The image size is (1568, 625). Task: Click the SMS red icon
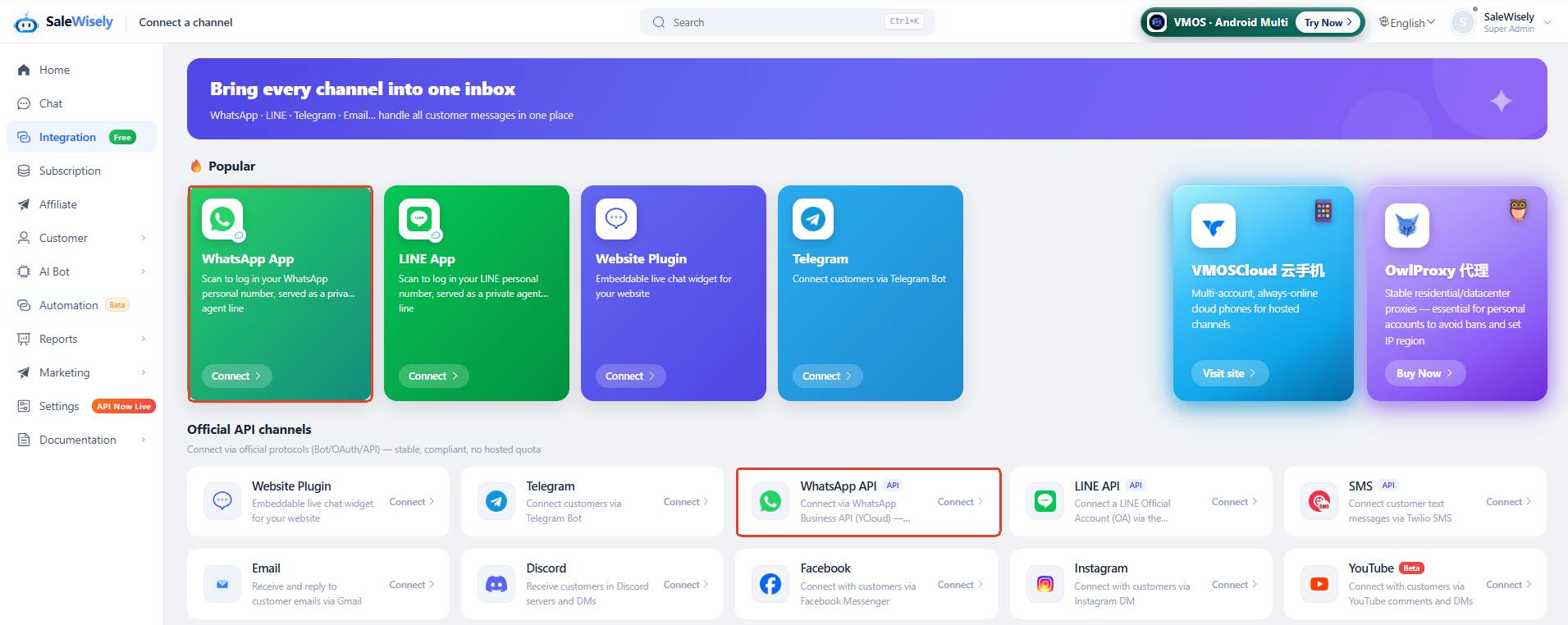coord(1319,501)
